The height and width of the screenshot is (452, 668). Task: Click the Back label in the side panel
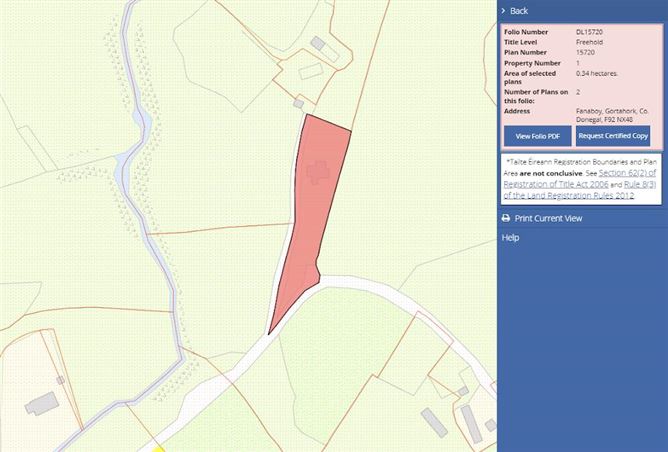tap(519, 11)
